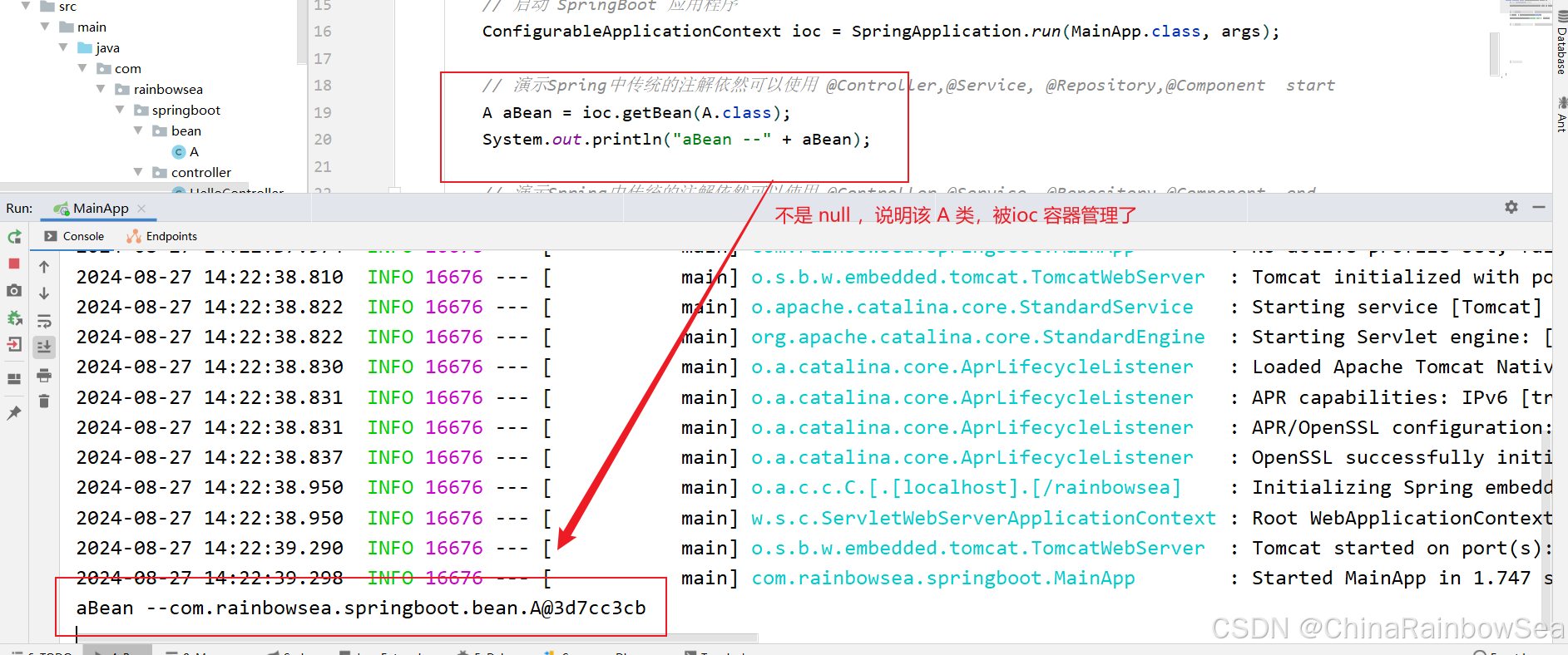Toggle scroll to end of console
Viewport: 1568px width, 655px height.
point(44,347)
